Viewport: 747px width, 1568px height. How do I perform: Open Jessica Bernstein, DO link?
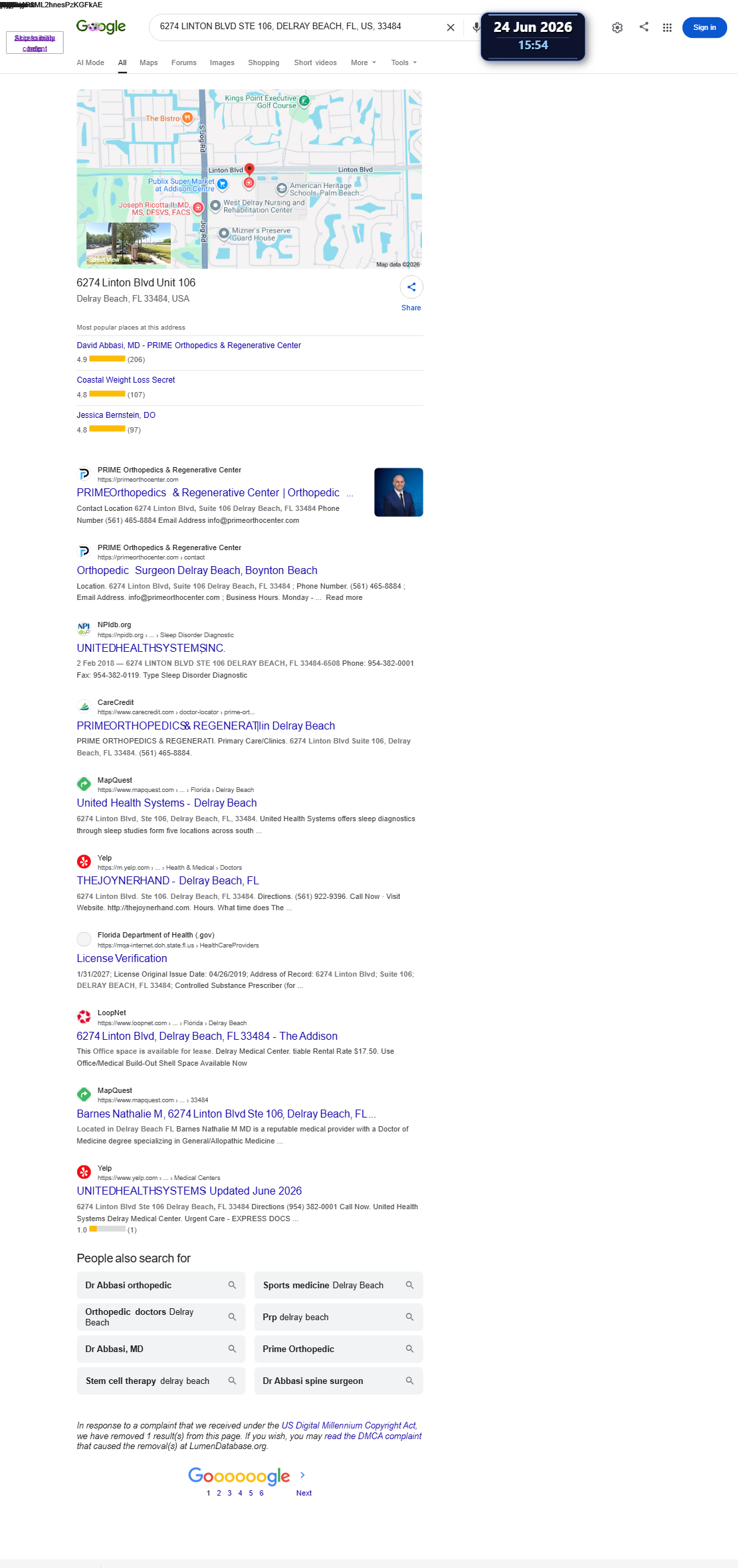coord(116,415)
